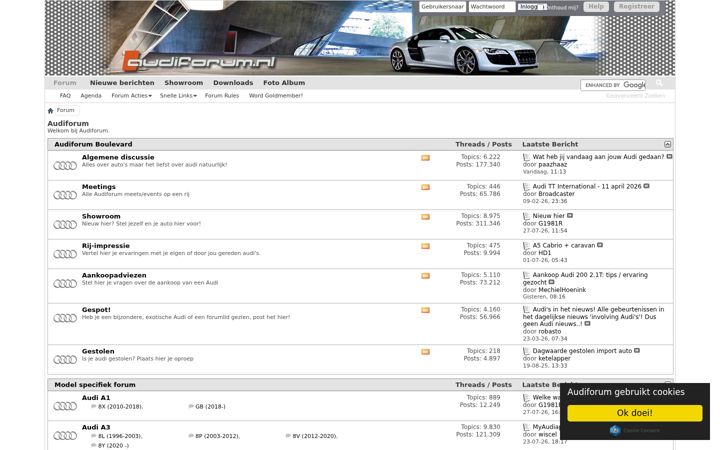Open the RSS feed icon for Gespot!
Image resolution: width=720 pixels, height=450 pixels.
(426, 310)
